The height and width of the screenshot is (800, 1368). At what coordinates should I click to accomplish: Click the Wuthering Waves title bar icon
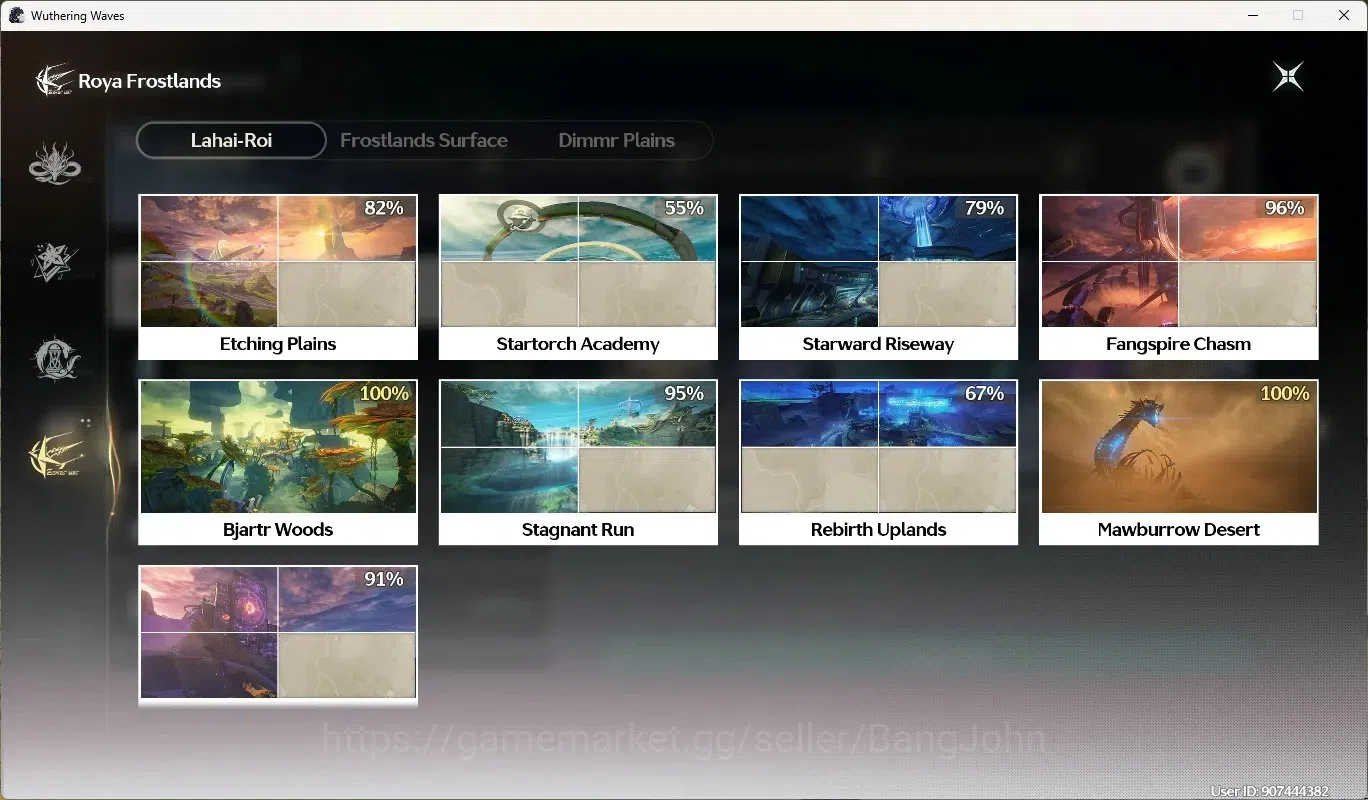(17, 15)
